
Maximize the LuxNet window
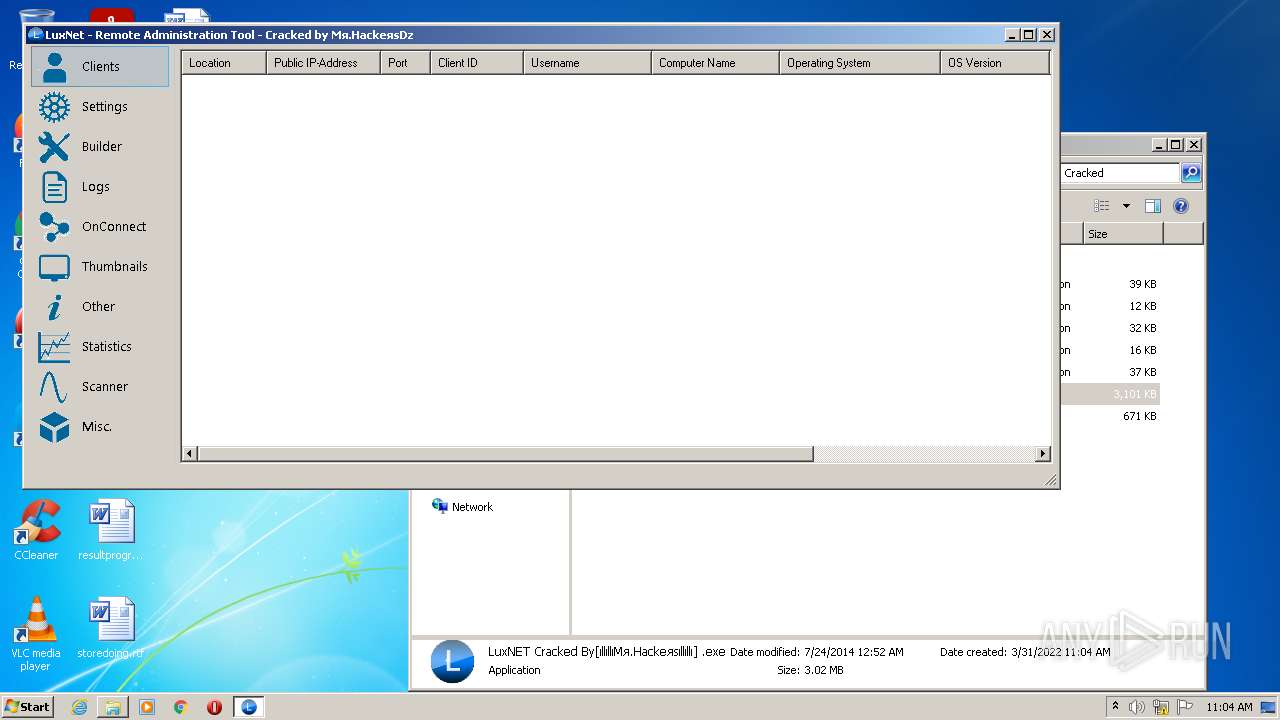1029,34
